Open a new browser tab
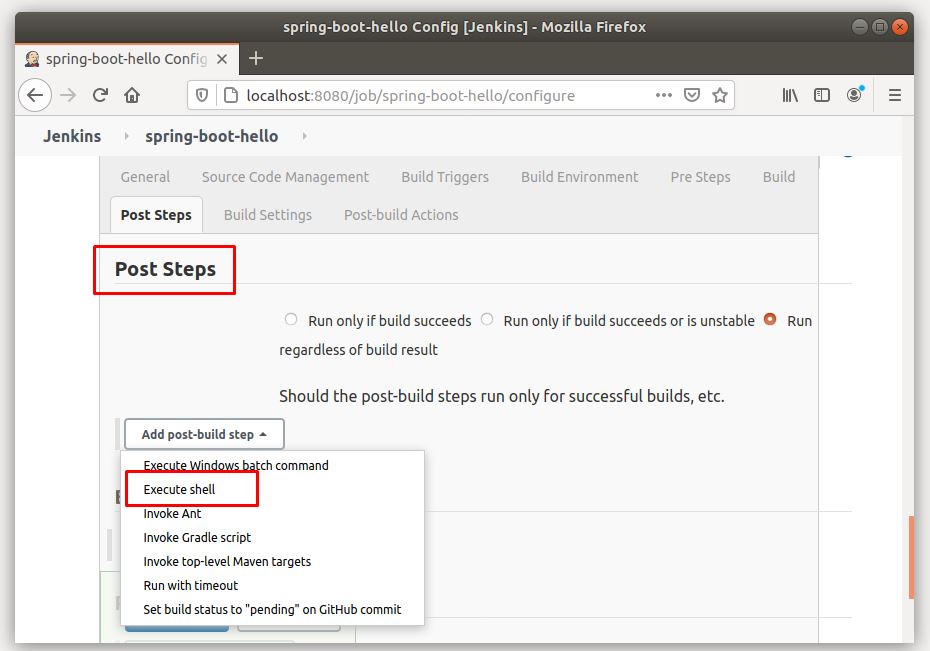The height and width of the screenshot is (651, 930). point(256,58)
